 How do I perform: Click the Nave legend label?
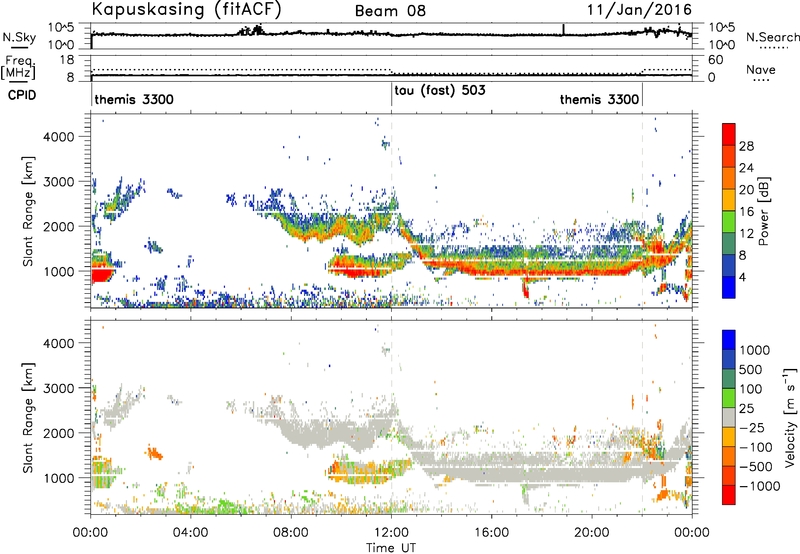pos(761,69)
